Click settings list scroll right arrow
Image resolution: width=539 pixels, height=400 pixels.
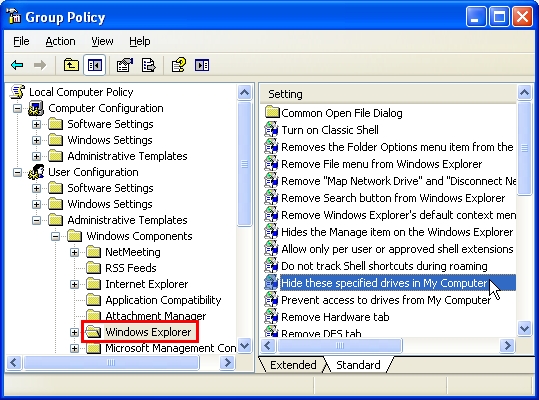click(x=507, y=345)
